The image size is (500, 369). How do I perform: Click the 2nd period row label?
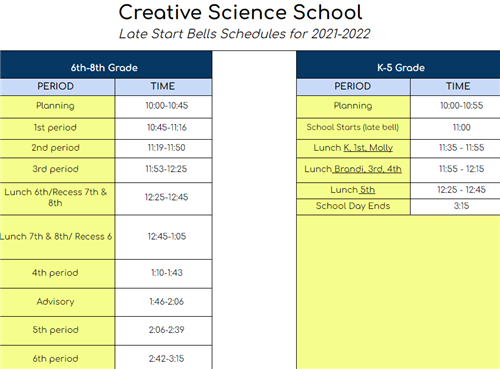(57, 149)
